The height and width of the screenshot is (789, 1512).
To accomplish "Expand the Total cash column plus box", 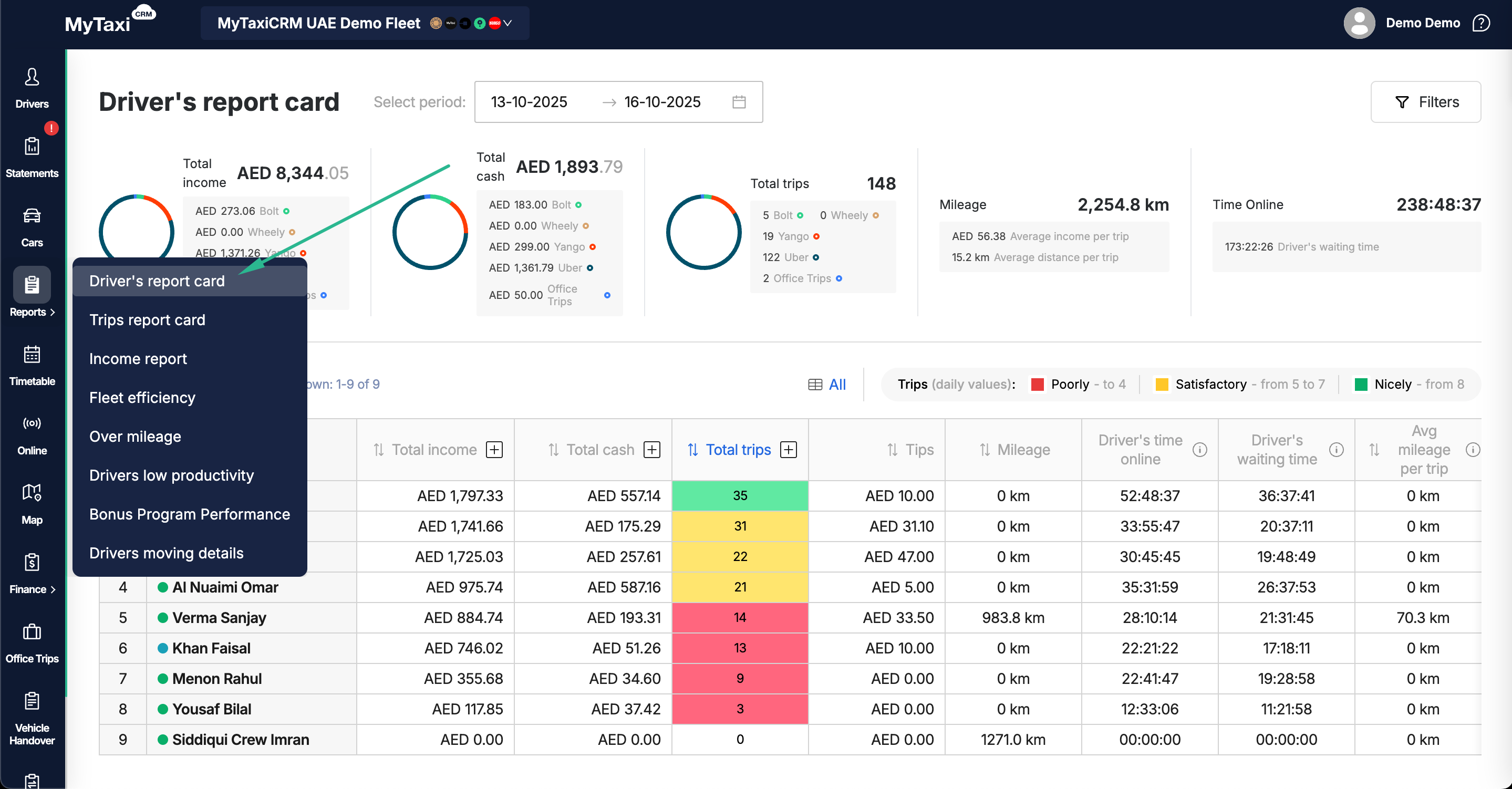I will coord(651,450).
